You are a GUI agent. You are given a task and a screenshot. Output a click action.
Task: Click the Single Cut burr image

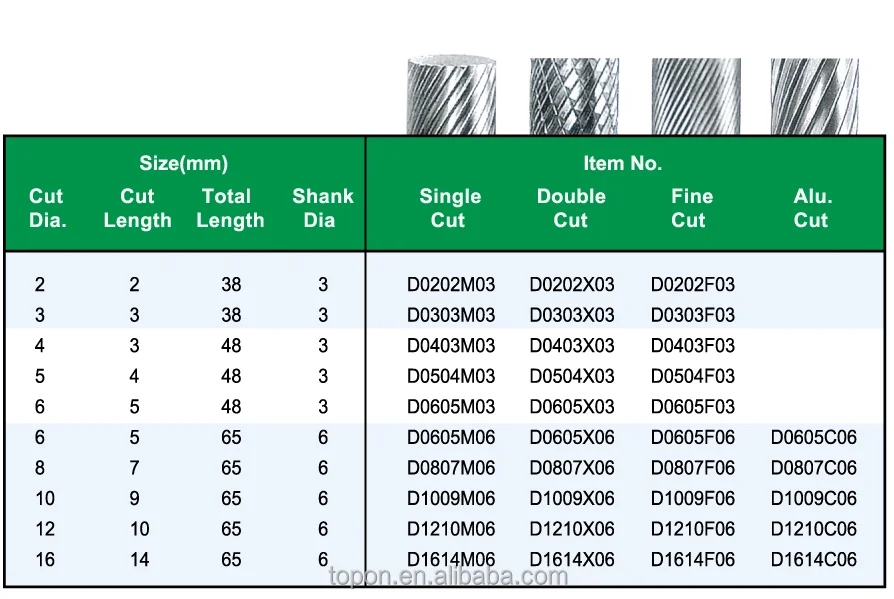451,95
